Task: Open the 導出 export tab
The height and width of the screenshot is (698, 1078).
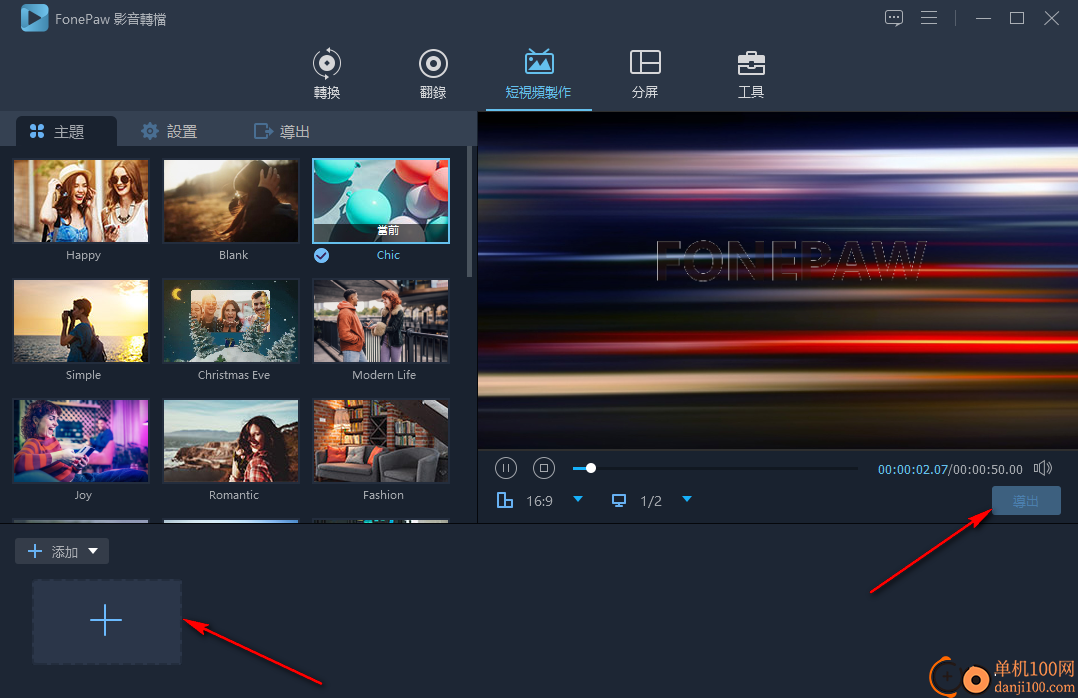Action: coord(282,131)
